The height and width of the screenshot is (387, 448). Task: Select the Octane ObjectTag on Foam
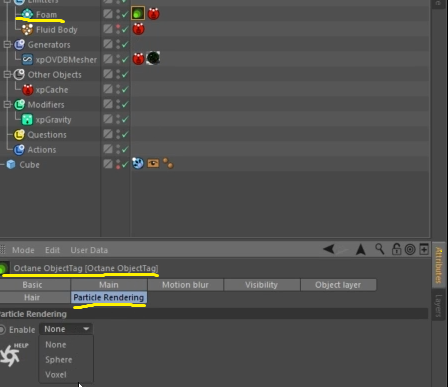(138, 14)
